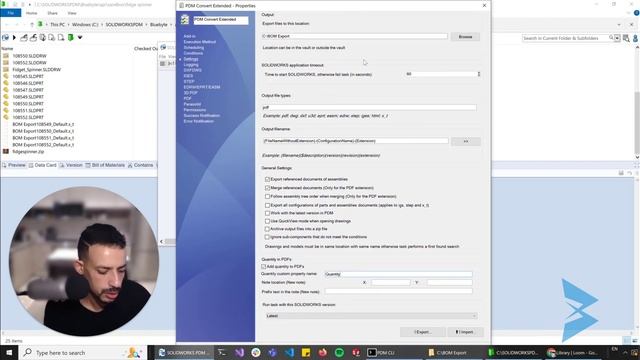
Task: Expand the Explorer search box dropdown
Action: [x=617, y=38]
